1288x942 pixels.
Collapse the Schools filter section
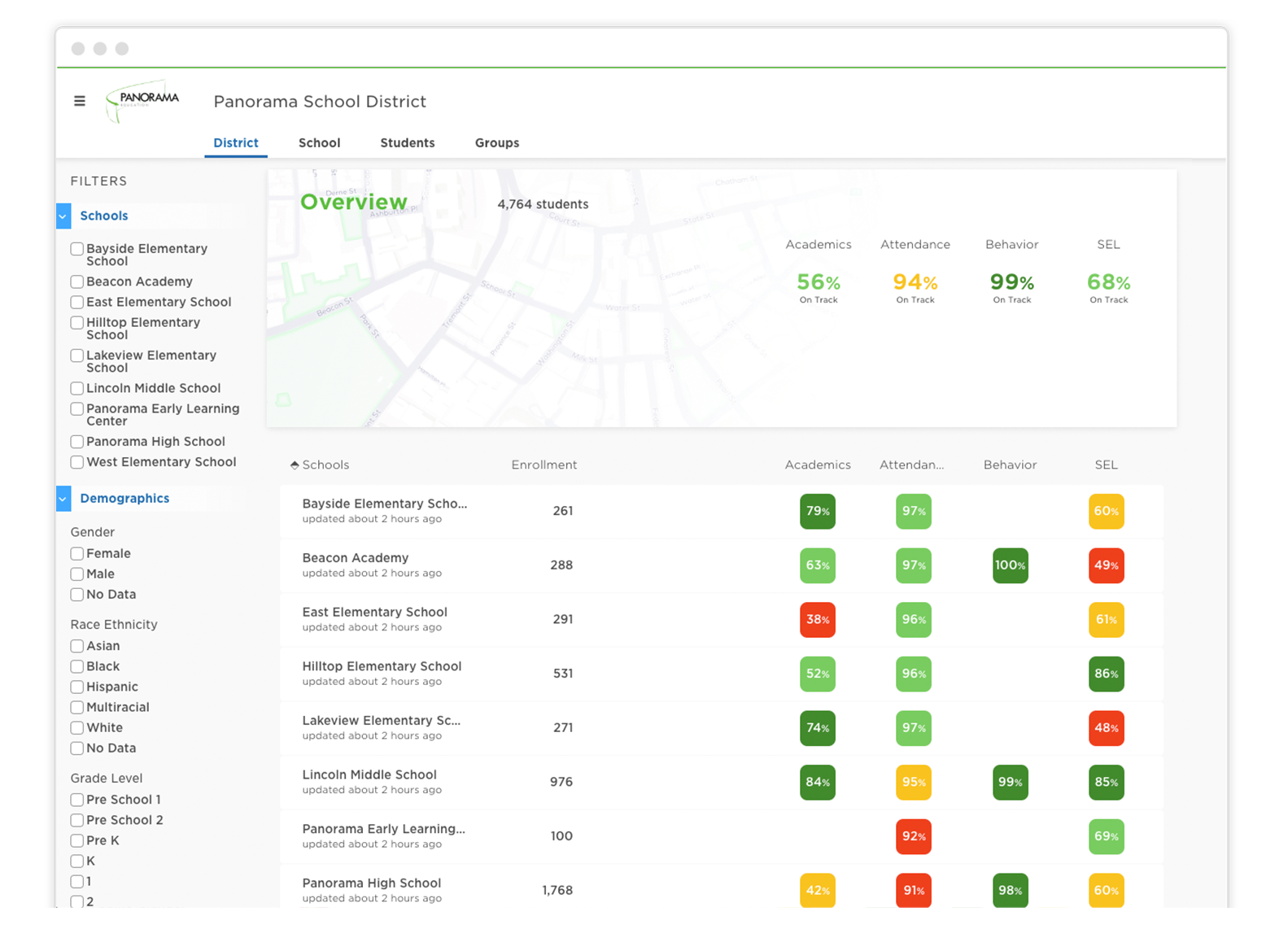click(63, 216)
